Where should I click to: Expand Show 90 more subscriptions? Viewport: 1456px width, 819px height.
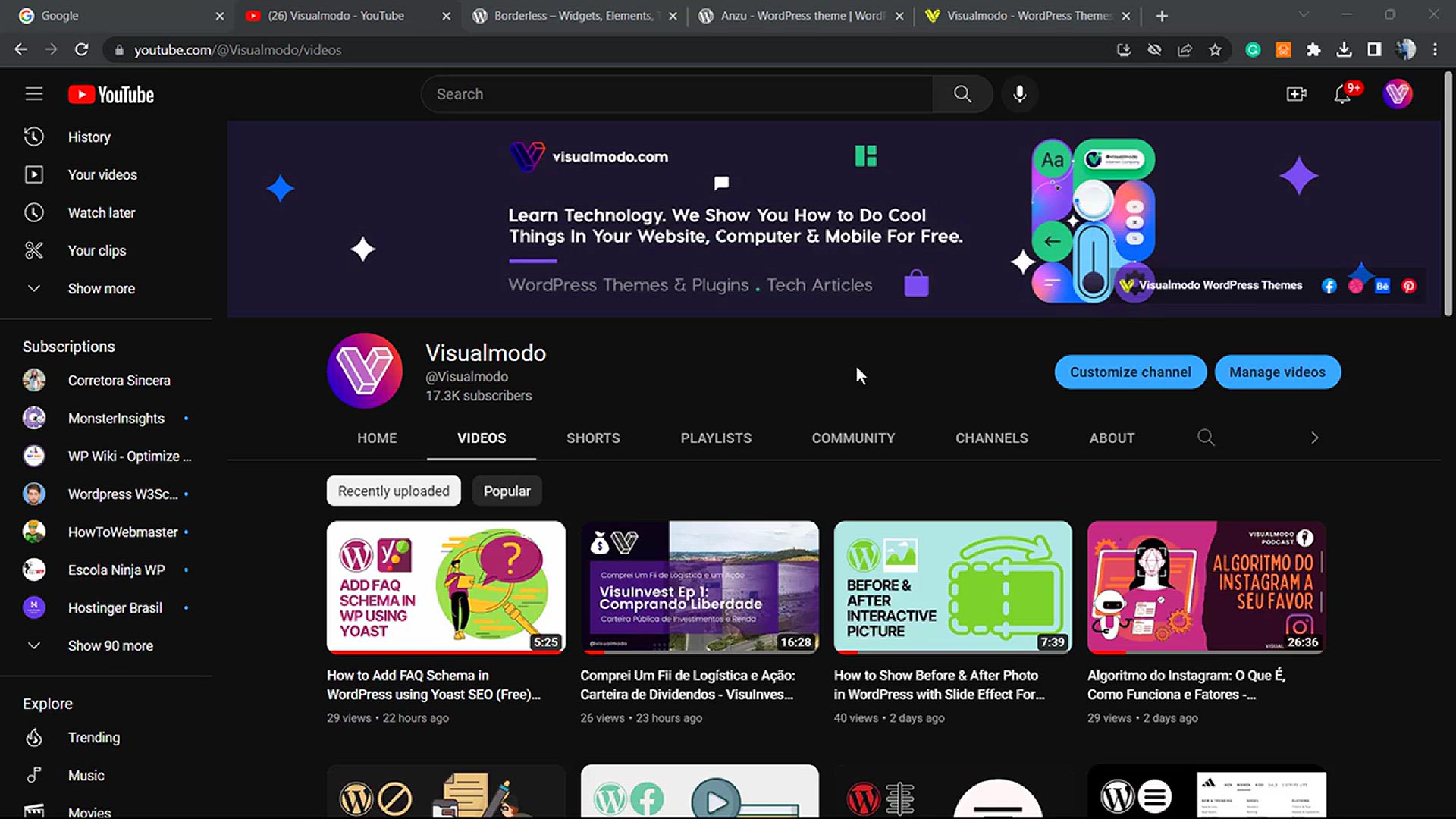click(x=106, y=645)
